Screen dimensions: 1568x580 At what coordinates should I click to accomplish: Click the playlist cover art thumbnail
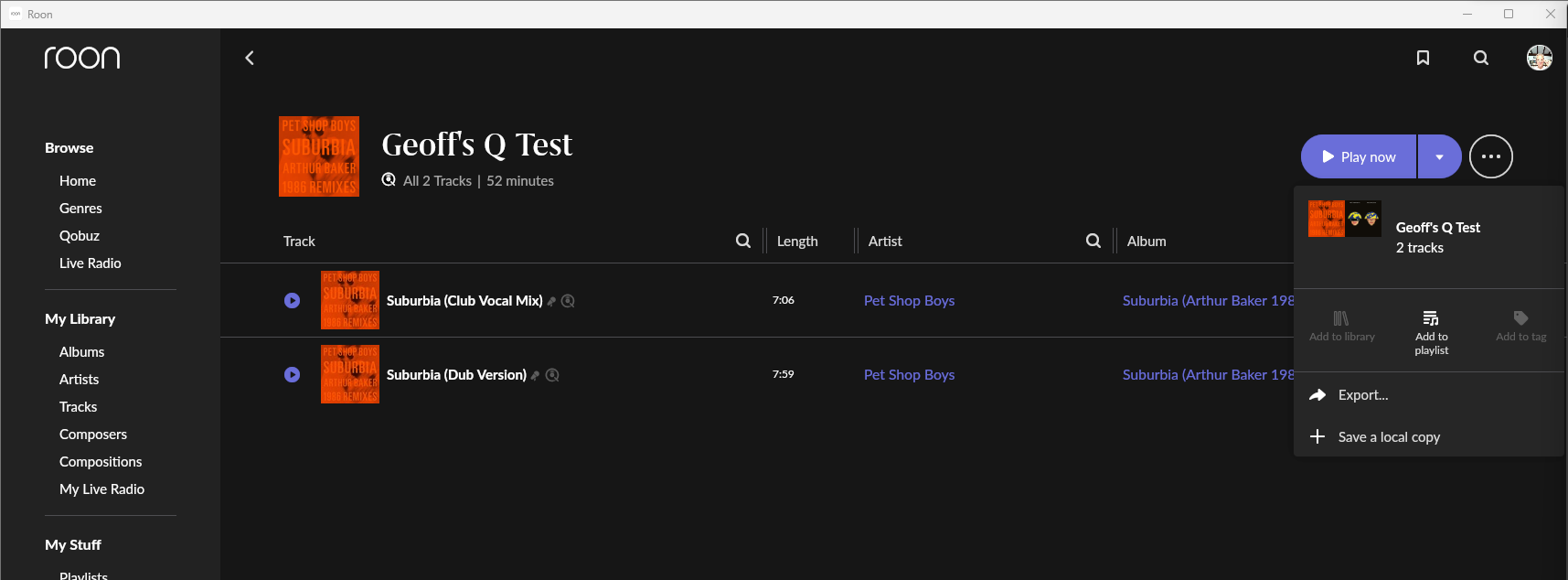(319, 156)
